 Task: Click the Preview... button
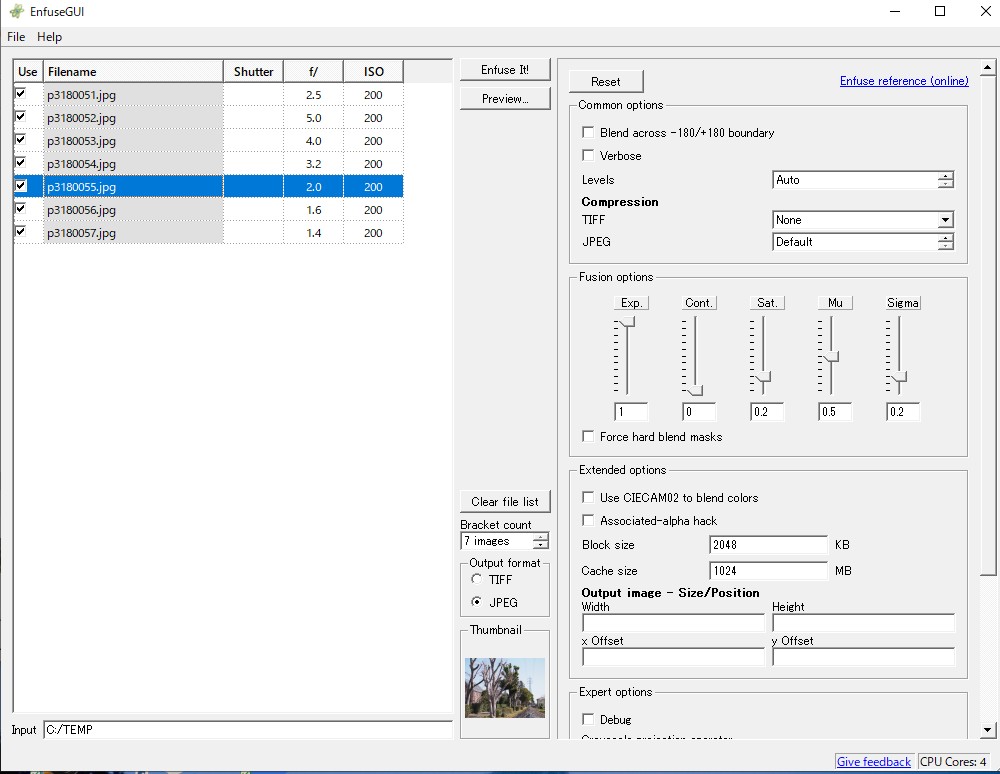pos(505,99)
